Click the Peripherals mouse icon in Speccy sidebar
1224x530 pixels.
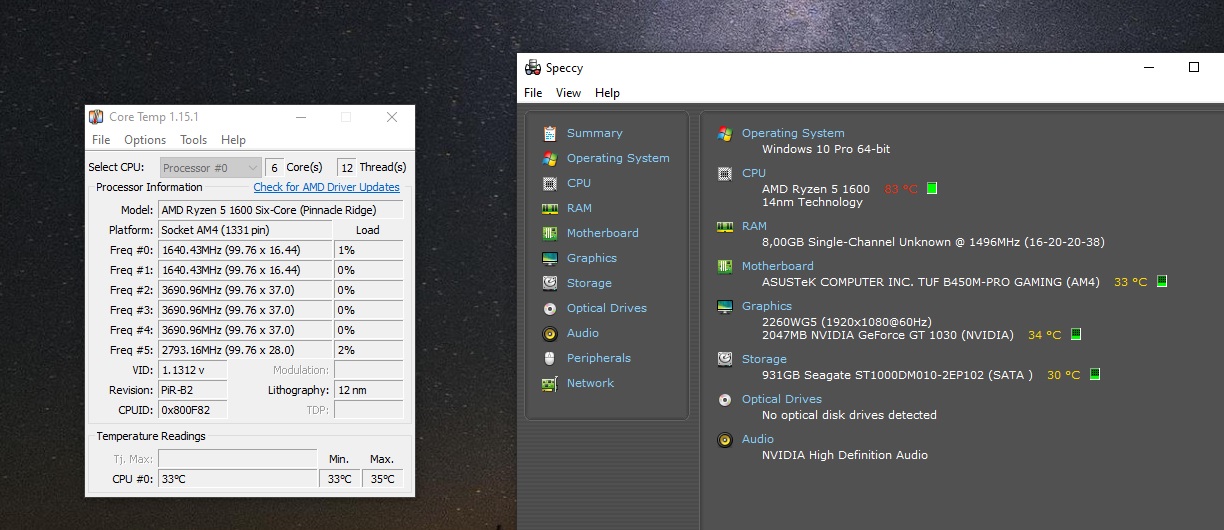[x=549, y=358]
